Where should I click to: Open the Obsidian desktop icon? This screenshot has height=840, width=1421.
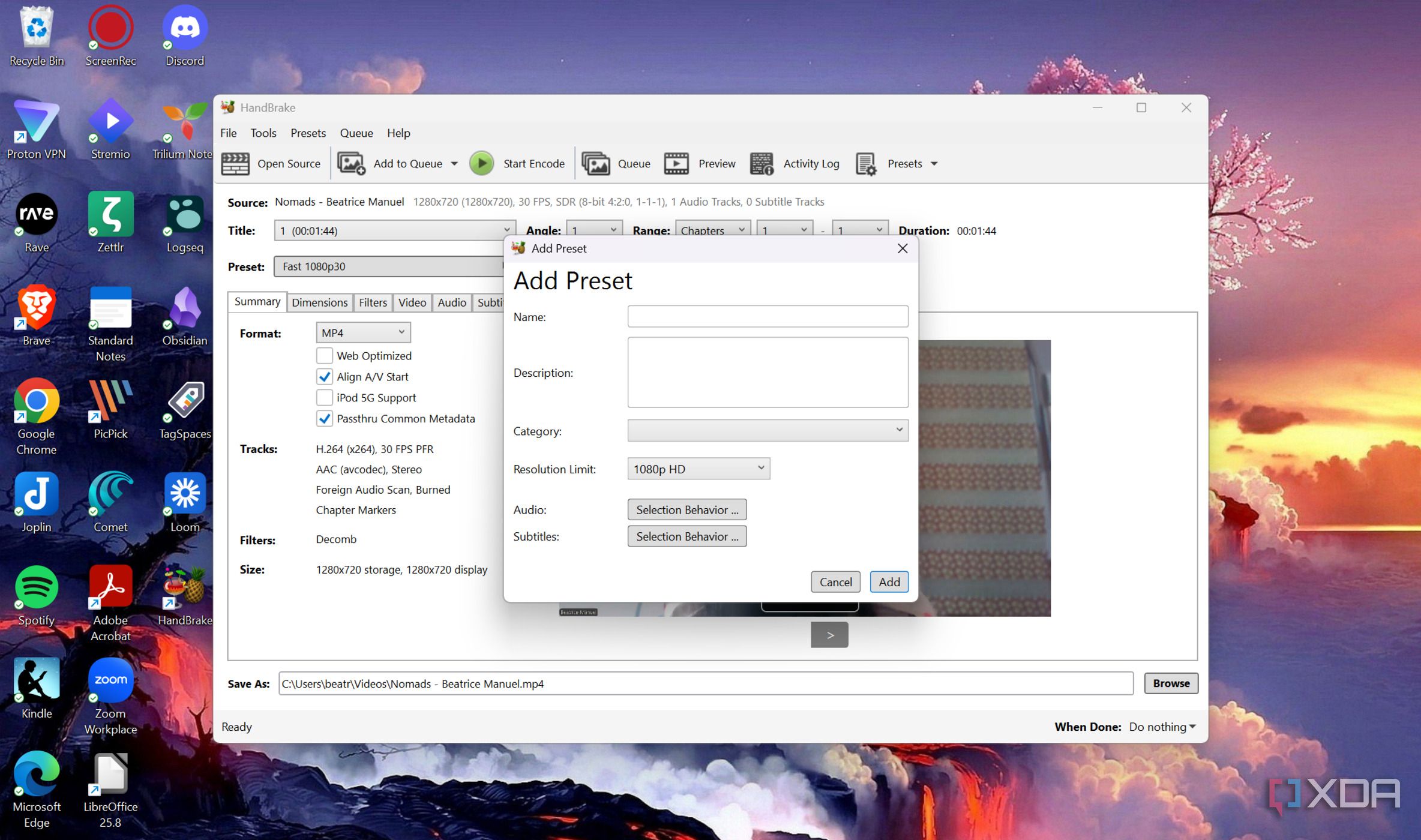point(185,307)
